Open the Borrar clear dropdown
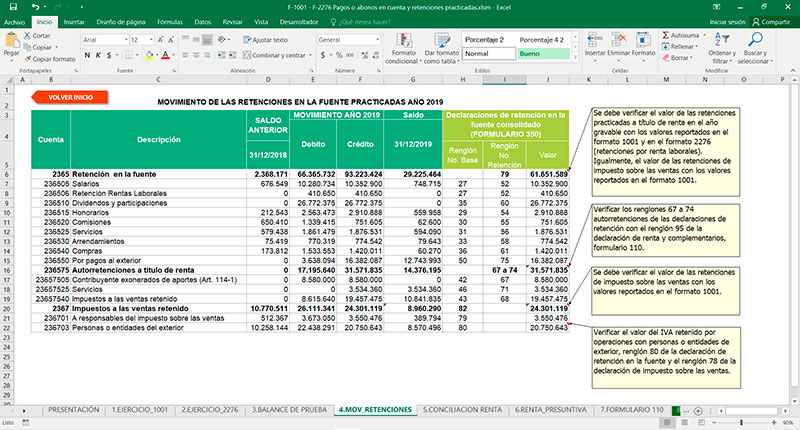The width and height of the screenshot is (800, 430). pos(678,58)
